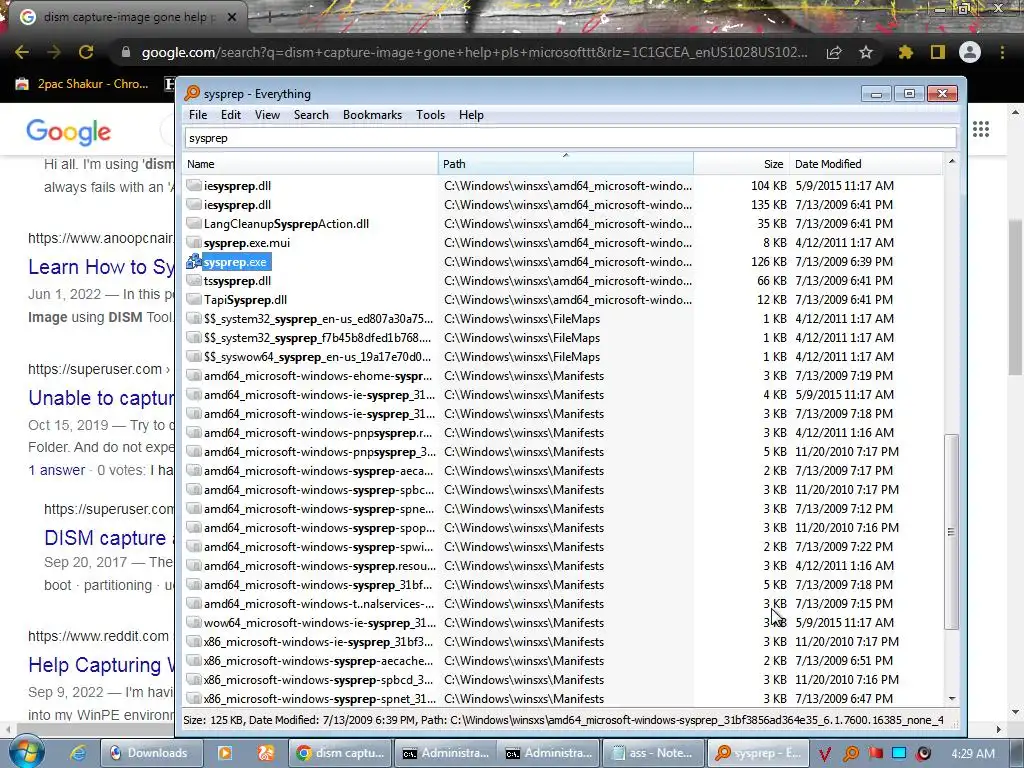Open the Windows Start button
Image resolution: width=1024 pixels, height=768 pixels.
[27, 752]
